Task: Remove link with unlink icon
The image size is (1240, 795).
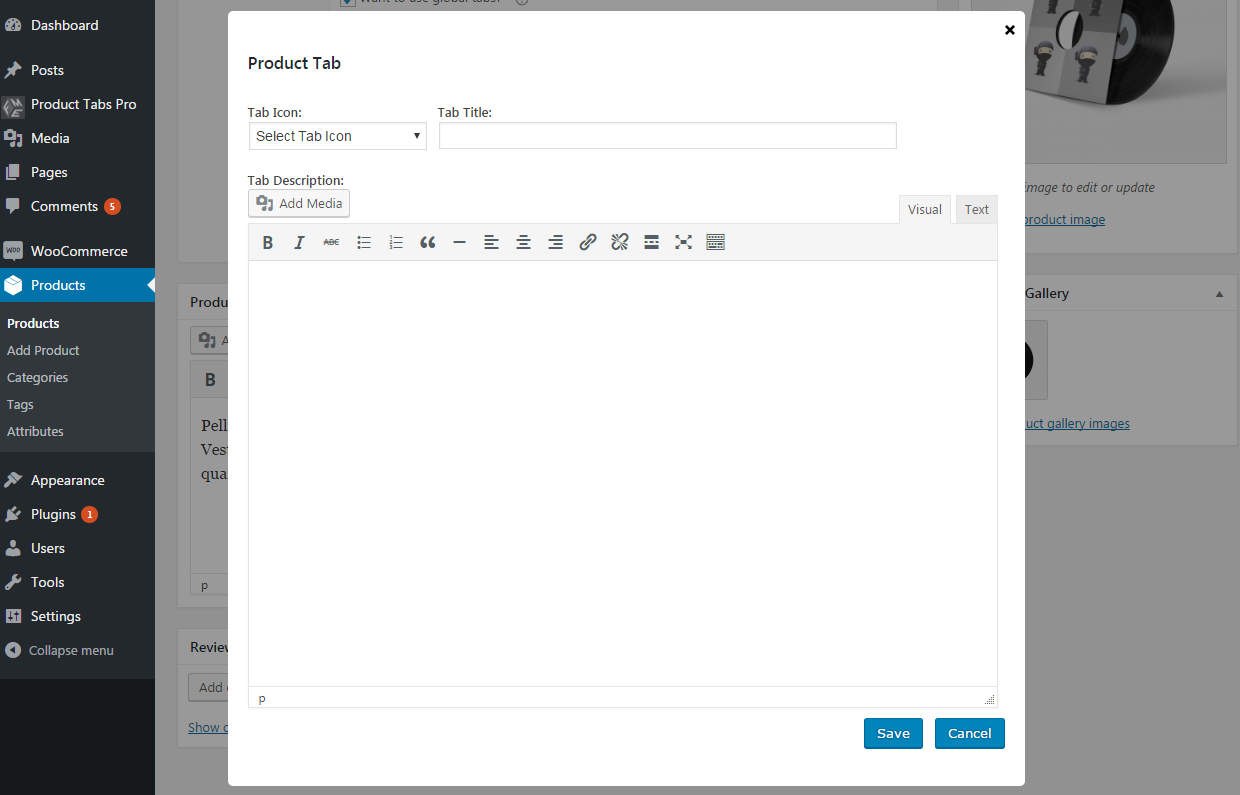Action: click(620, 242)
